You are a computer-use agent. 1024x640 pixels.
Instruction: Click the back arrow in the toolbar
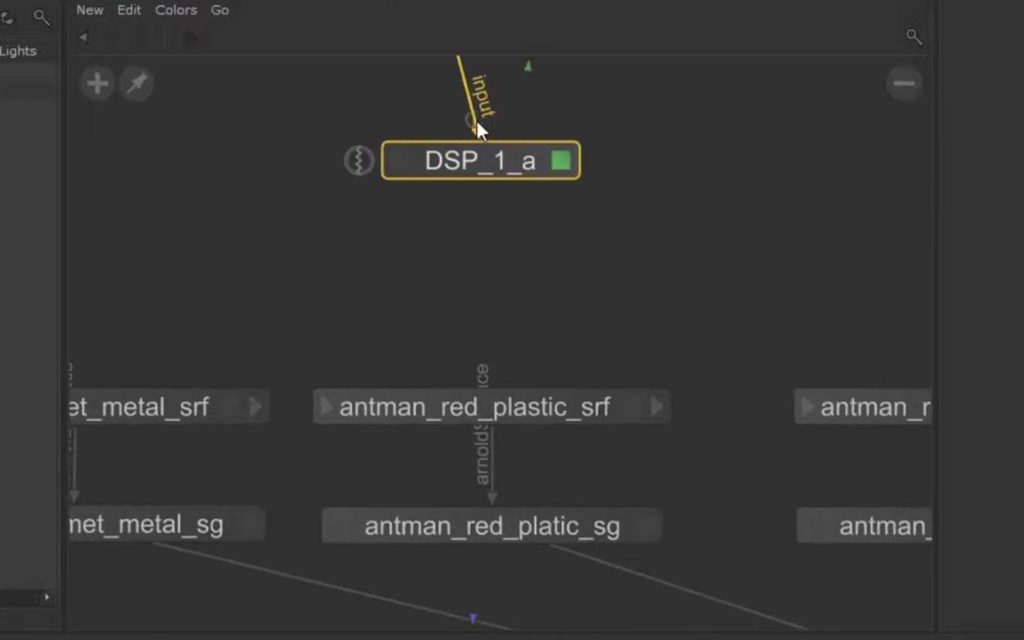83,38
